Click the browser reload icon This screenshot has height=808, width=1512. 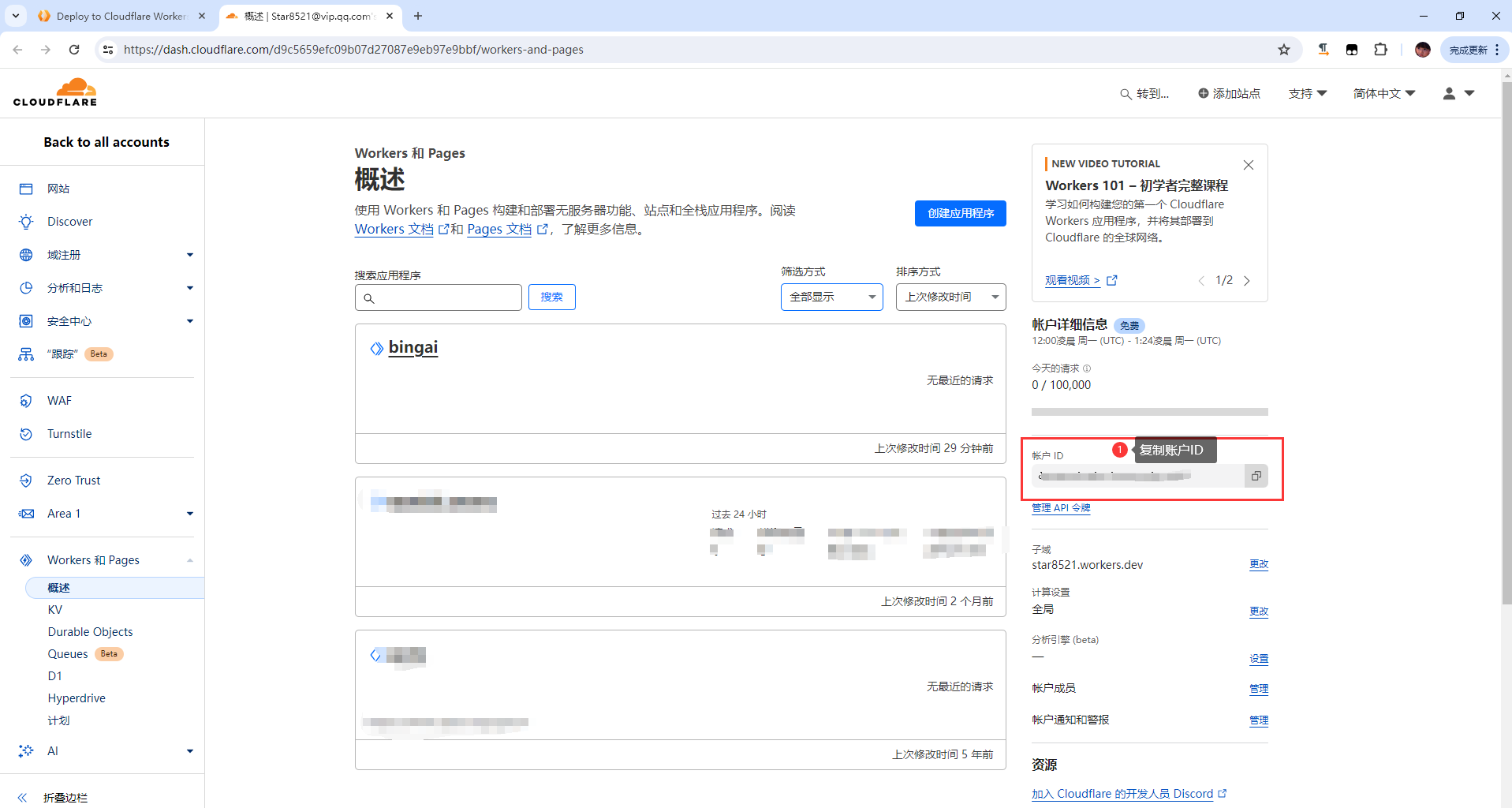tap(74, 50)
